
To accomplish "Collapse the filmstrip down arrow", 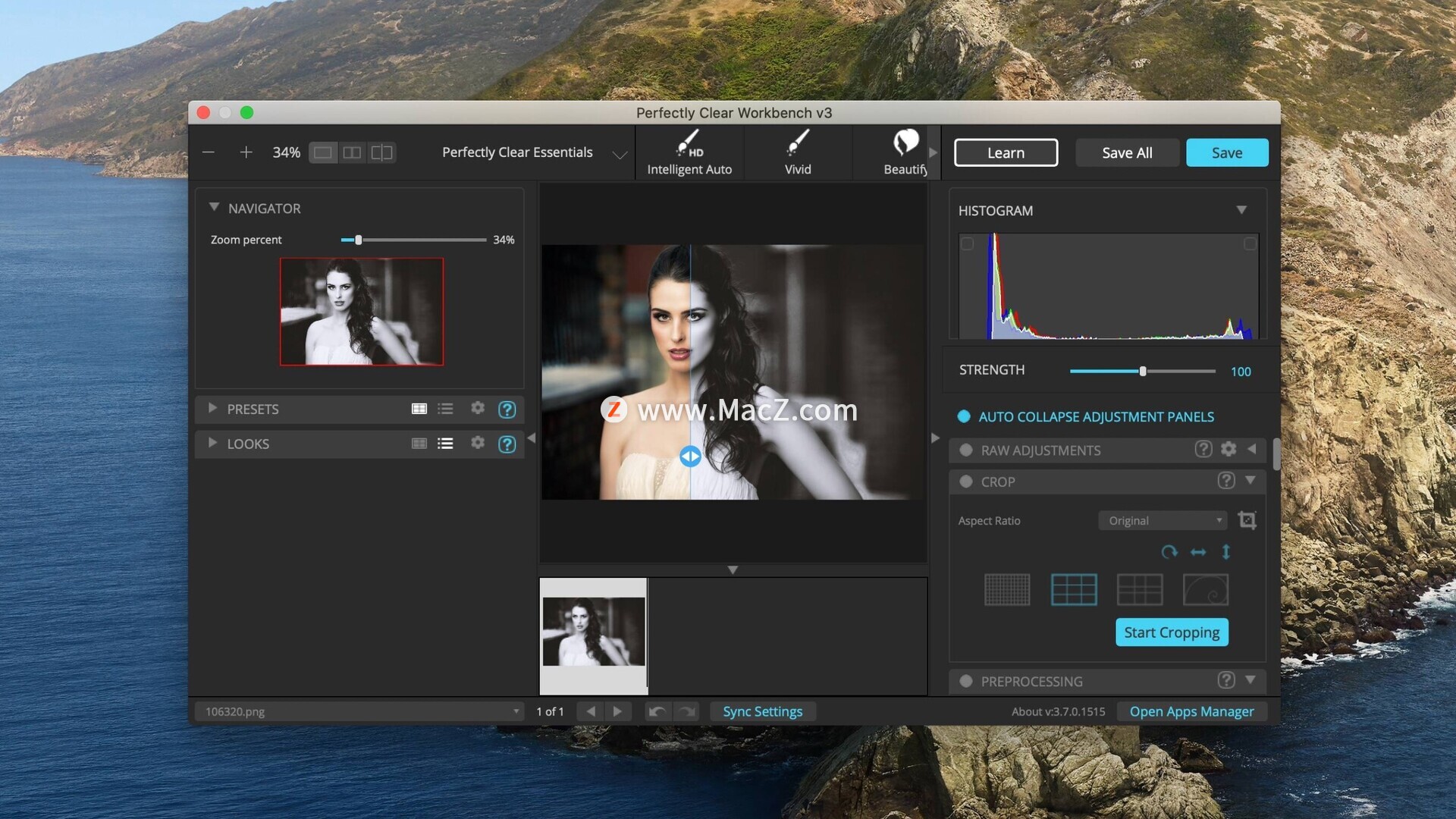I will pyautogui.click(x=733, y=570).
